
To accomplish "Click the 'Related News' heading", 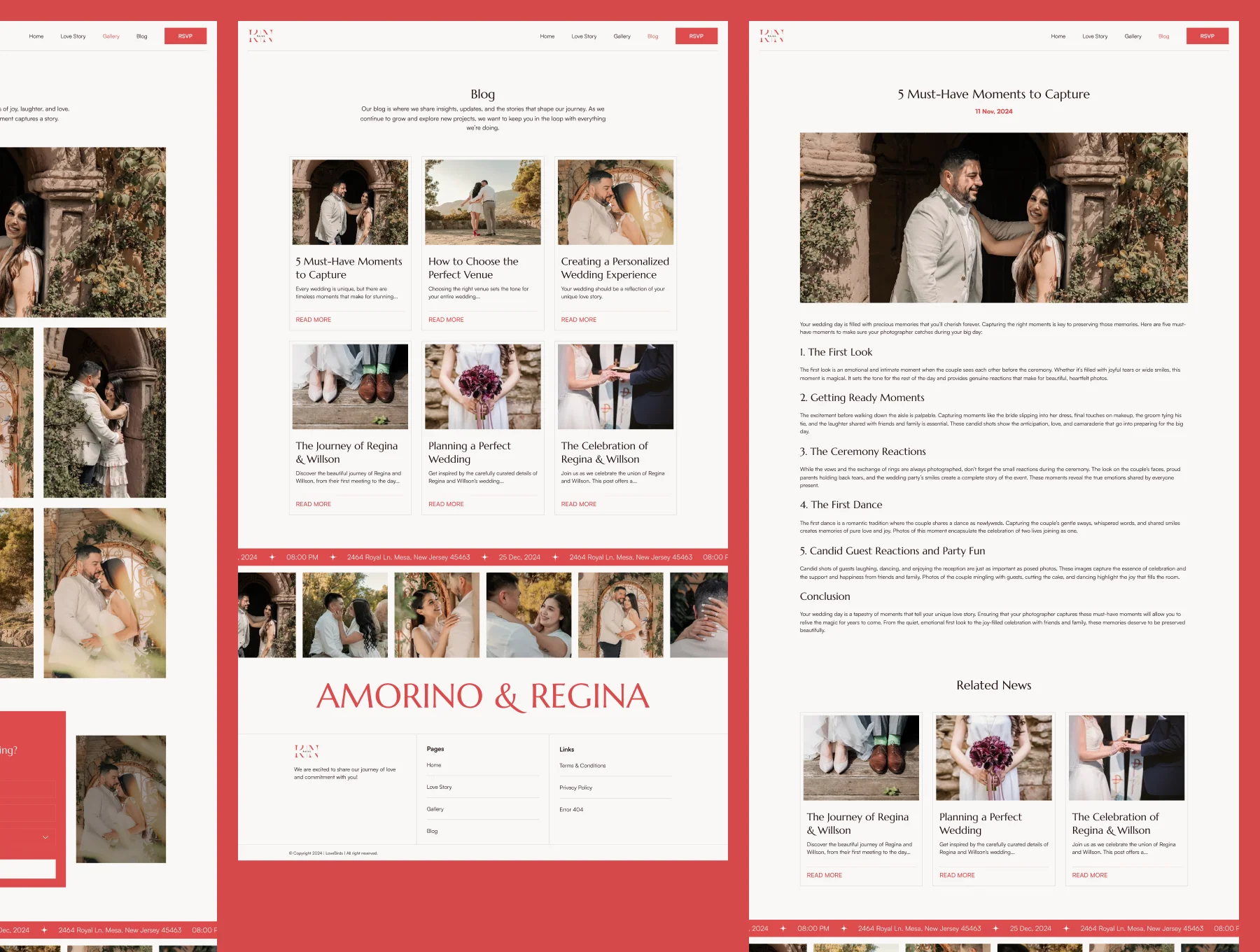I will point(994,685).
